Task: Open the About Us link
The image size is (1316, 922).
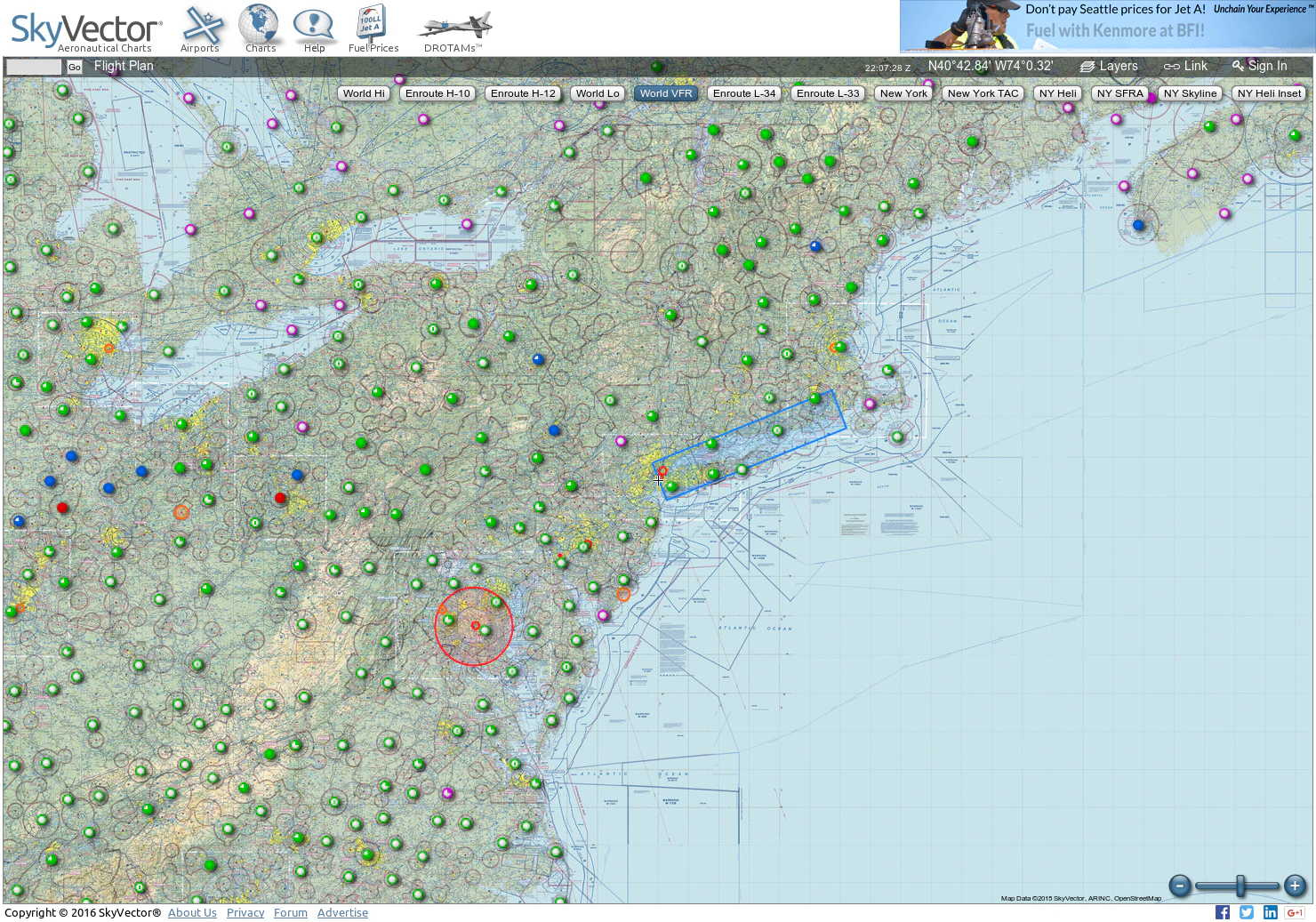Action: tap(192, 912)
